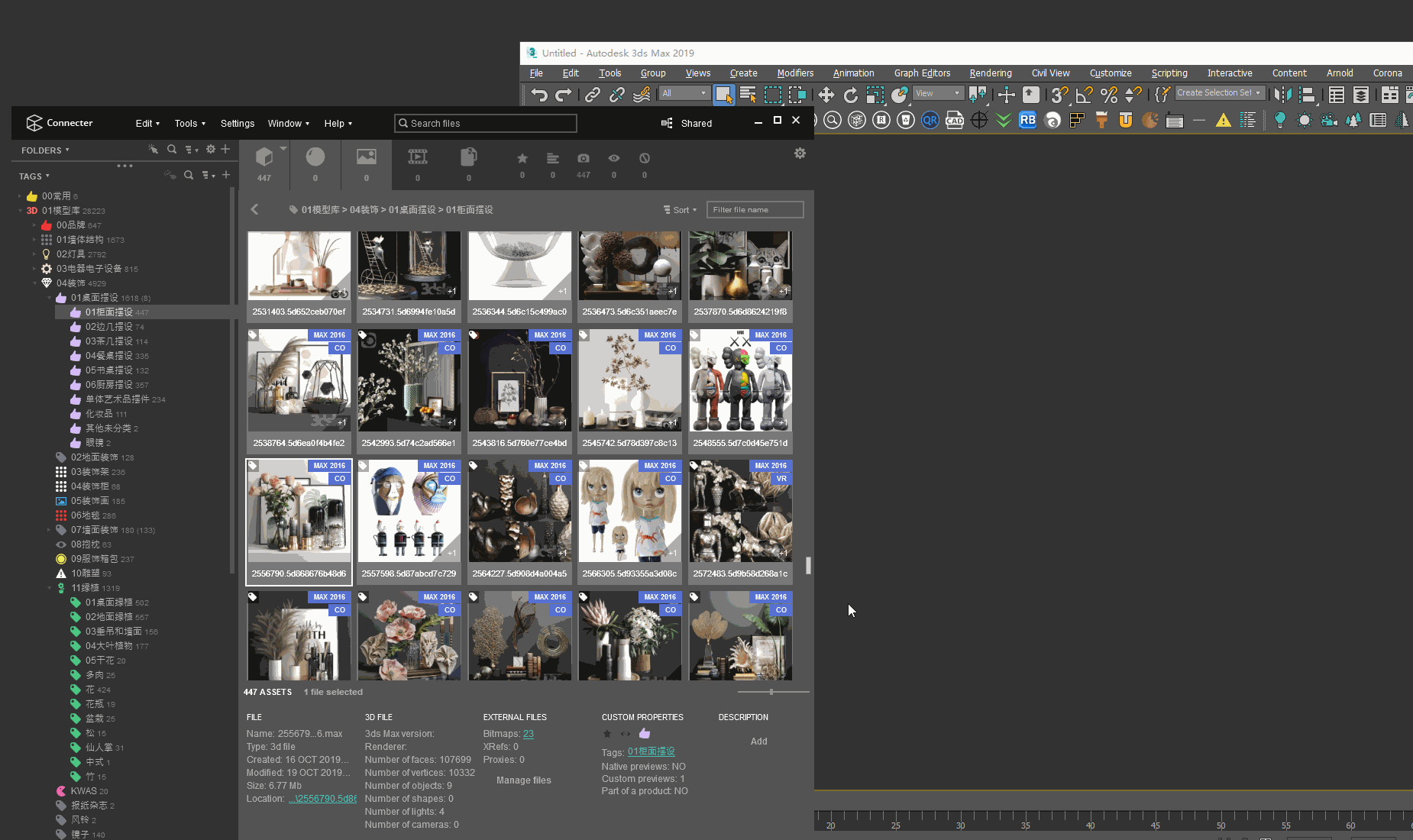This screenshot has width=1413, height=840.
Task: Expand the 07墙面装饰 tag node
Action: point(50,530)
